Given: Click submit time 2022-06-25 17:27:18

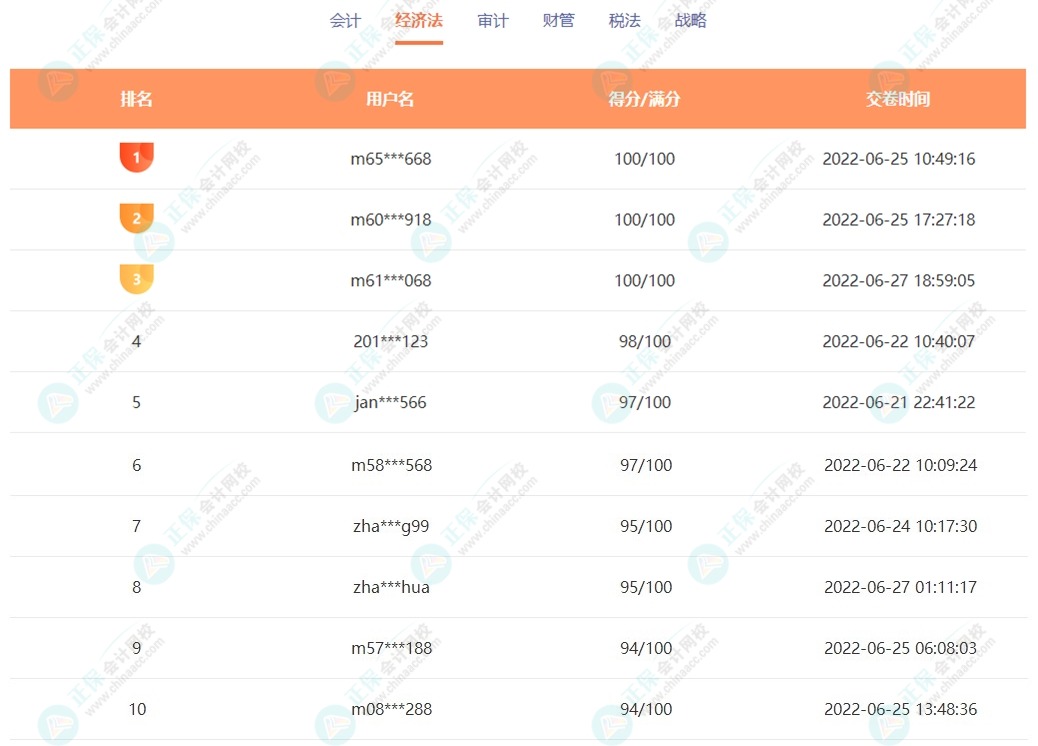Looking at the screenshot, I should click(x=899, y=220).
